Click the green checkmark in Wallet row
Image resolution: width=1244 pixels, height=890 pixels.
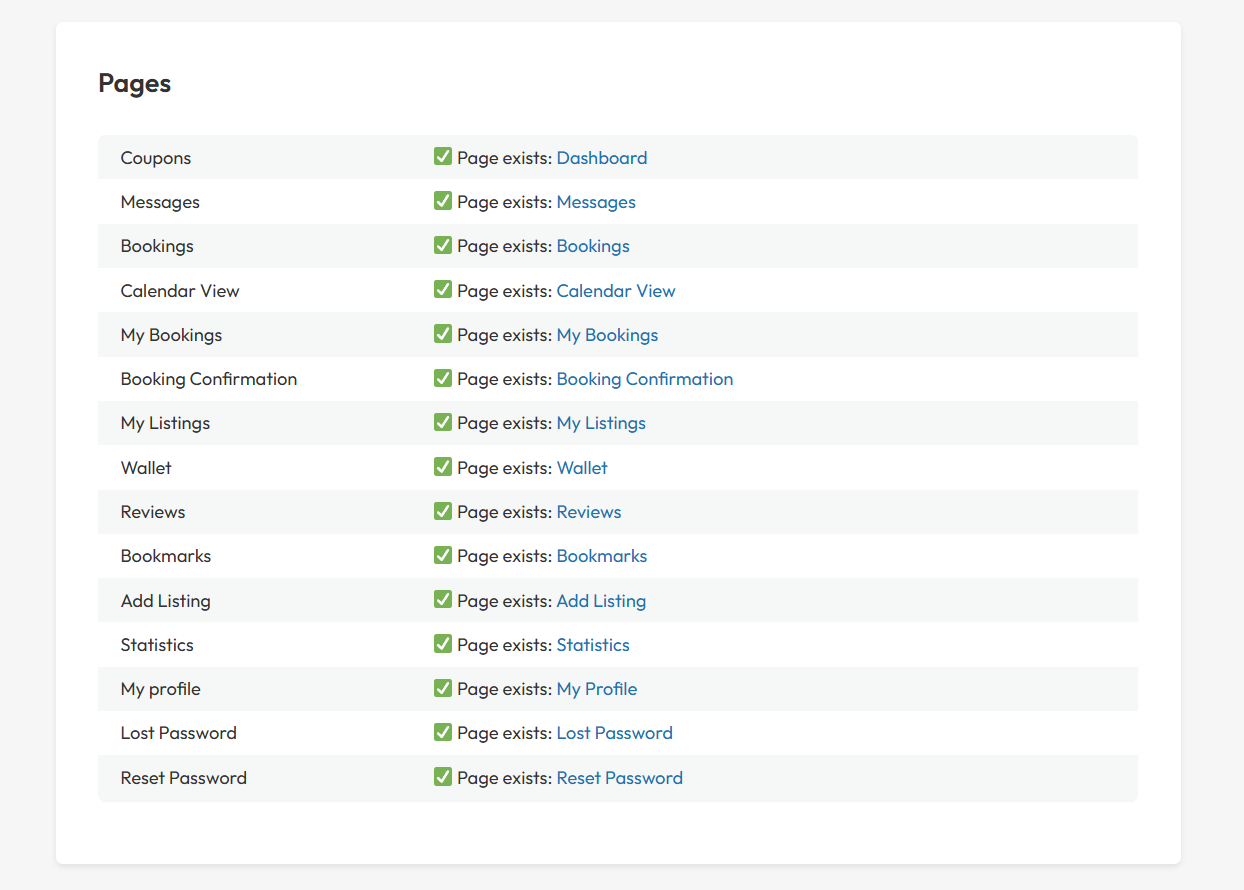[443, 467]
